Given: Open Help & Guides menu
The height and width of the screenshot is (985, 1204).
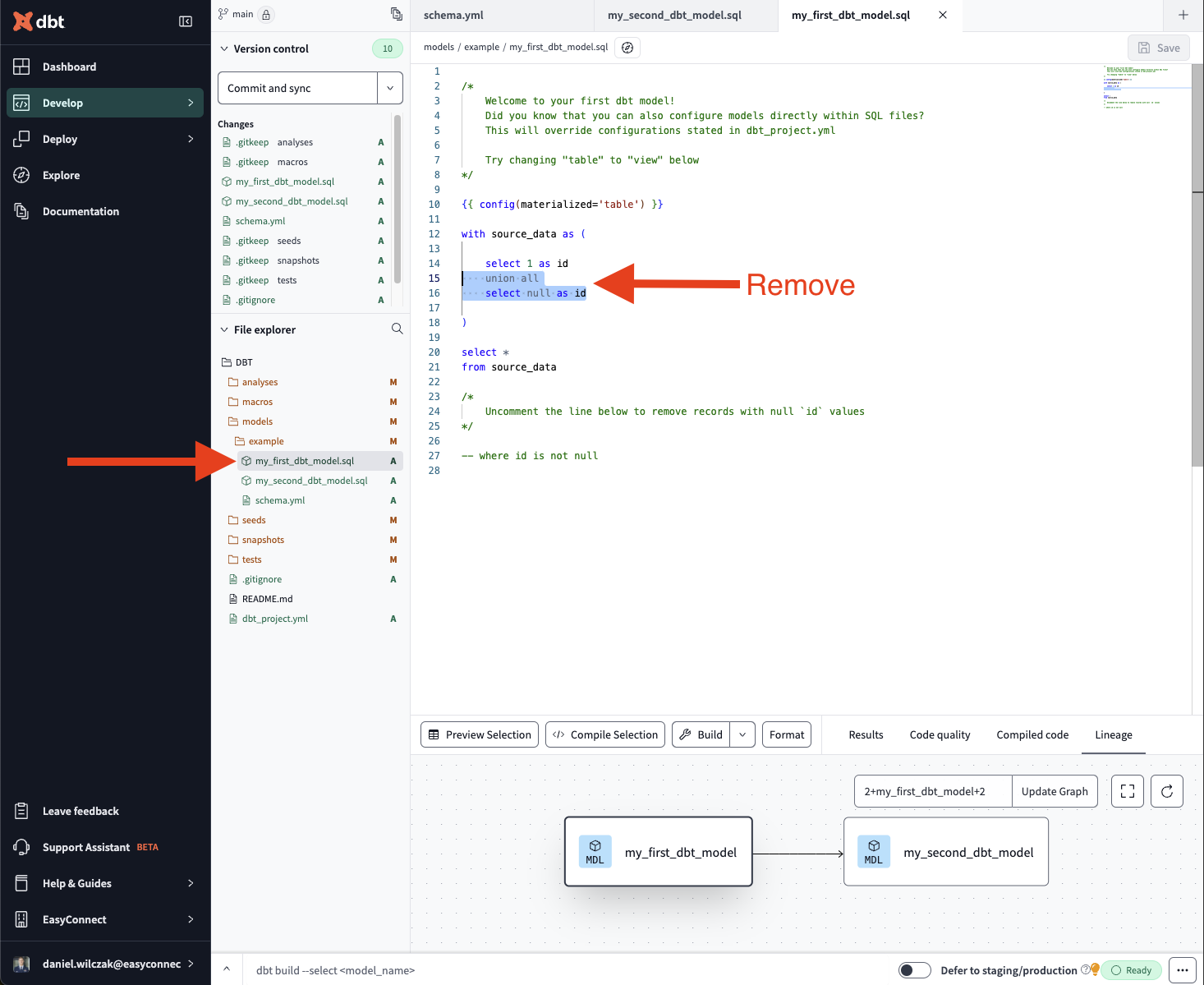Looking at the screenshot, I should click(105, 883).
